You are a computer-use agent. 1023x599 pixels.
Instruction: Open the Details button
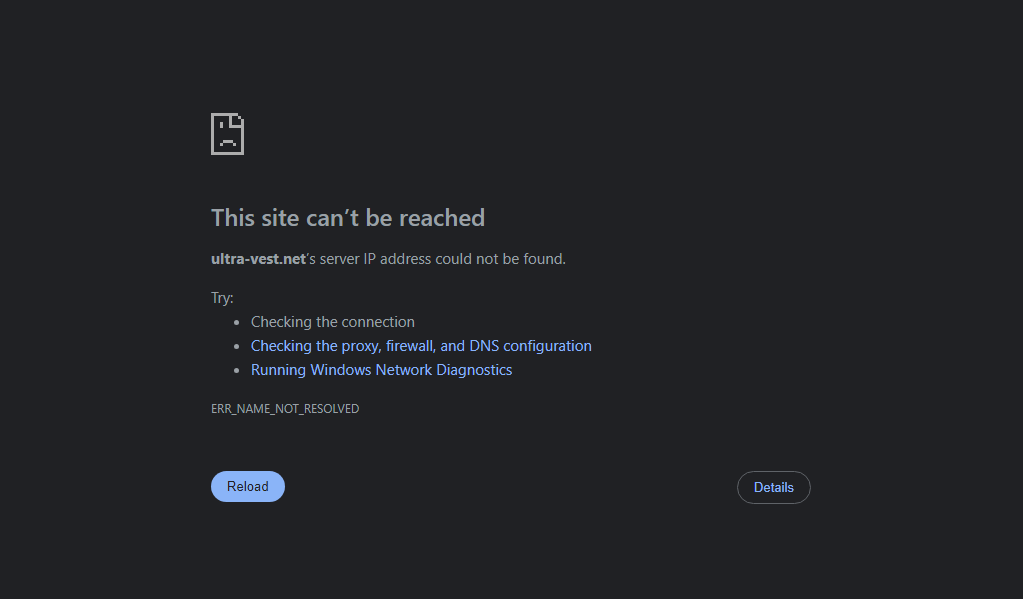(774, 487)
